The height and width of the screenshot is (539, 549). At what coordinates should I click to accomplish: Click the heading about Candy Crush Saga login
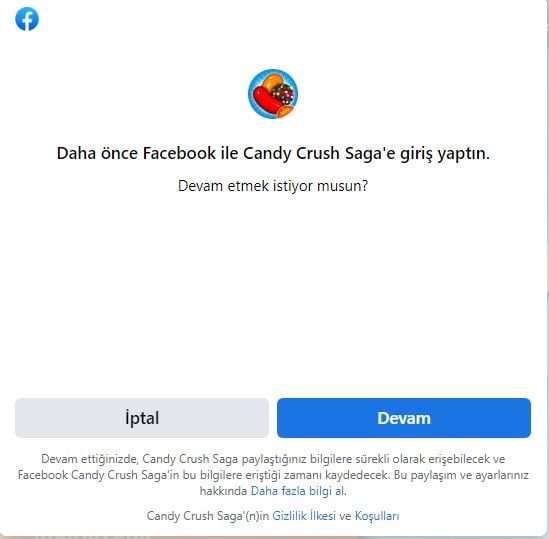[273, 153]
